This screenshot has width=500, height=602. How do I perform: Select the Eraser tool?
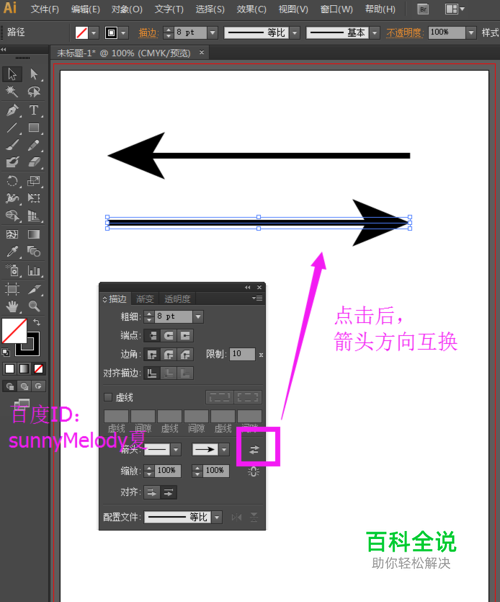click(34, 162)
